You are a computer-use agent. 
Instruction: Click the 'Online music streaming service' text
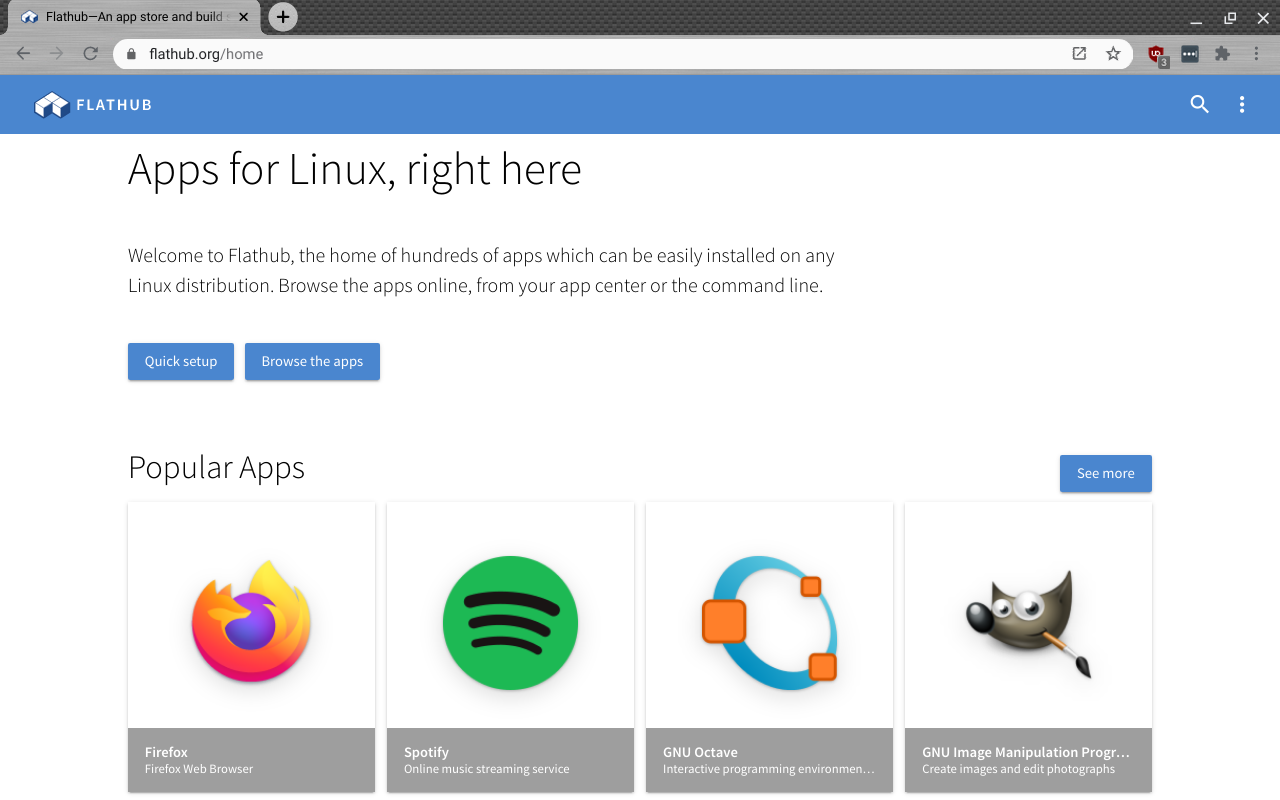[x=486, y=769]
